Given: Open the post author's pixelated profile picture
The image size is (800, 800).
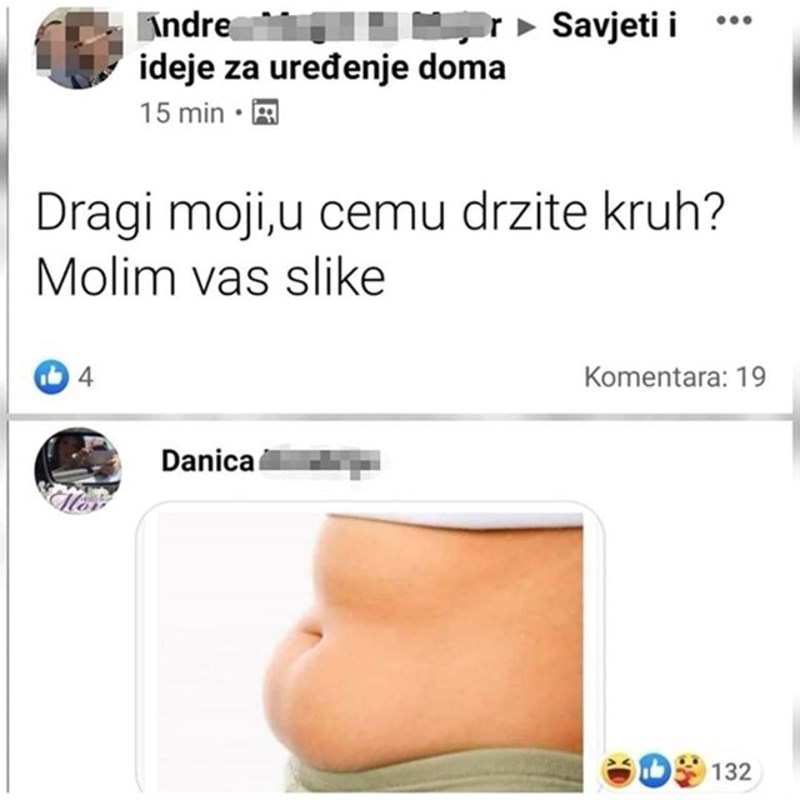Looking at the screenshot, I should coord(79,47).
